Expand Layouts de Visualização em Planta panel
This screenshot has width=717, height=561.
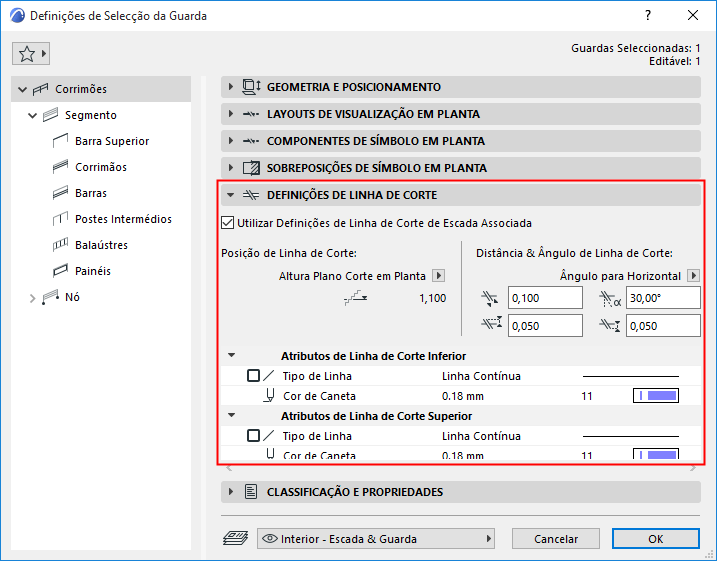[460, 114]
